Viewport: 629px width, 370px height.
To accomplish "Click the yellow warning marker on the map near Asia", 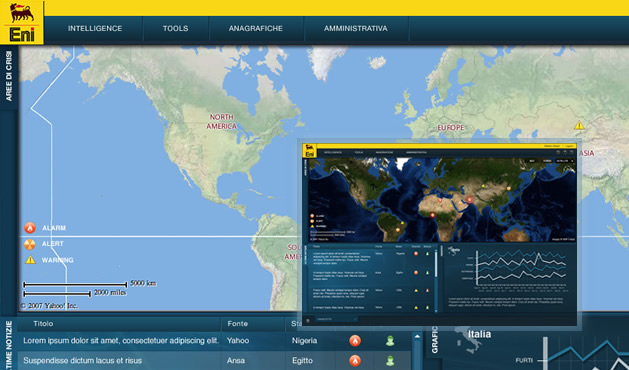I will [579, 125].
